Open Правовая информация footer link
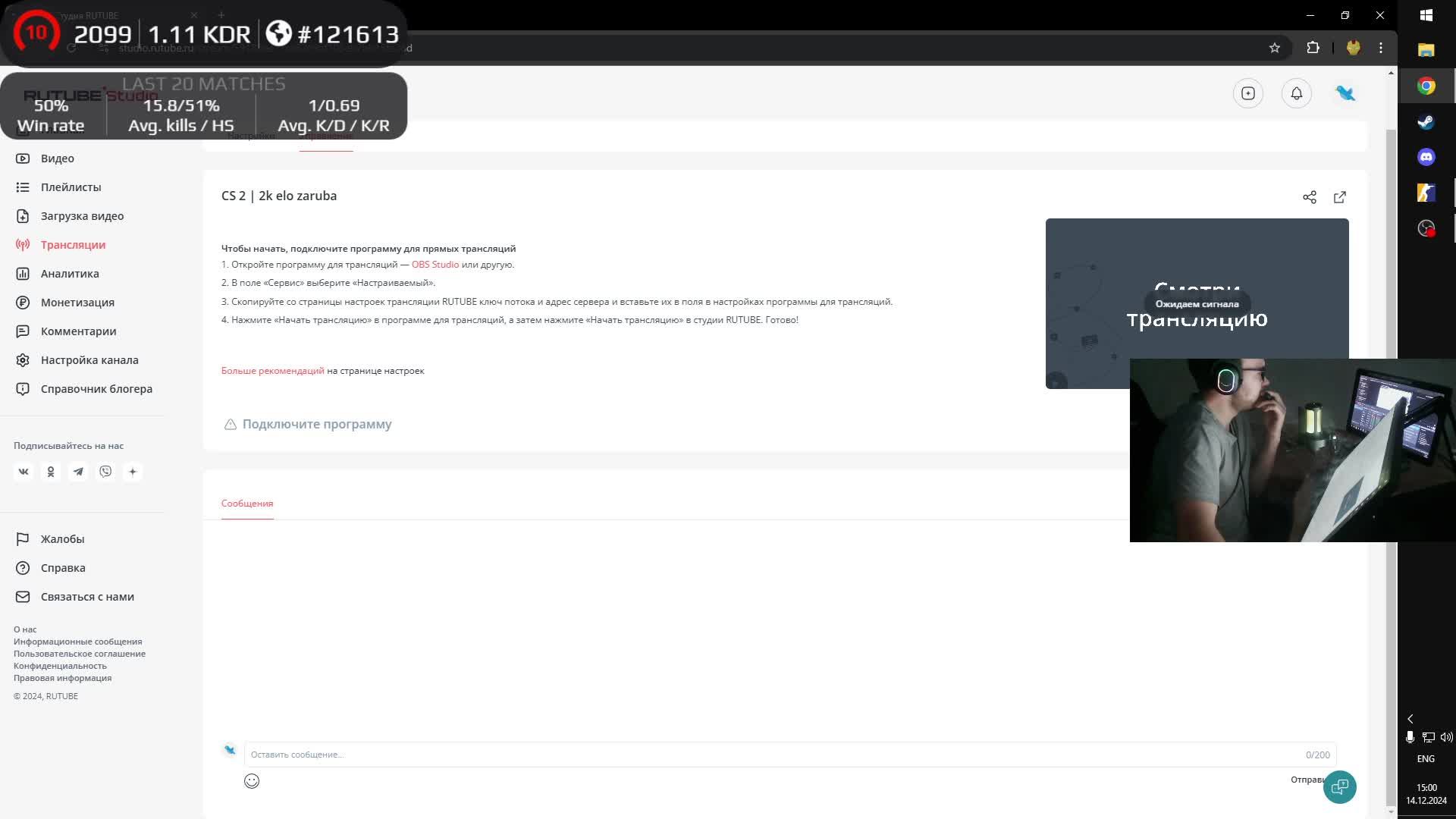Viewport: 1456px width, 819px height. 63,678
